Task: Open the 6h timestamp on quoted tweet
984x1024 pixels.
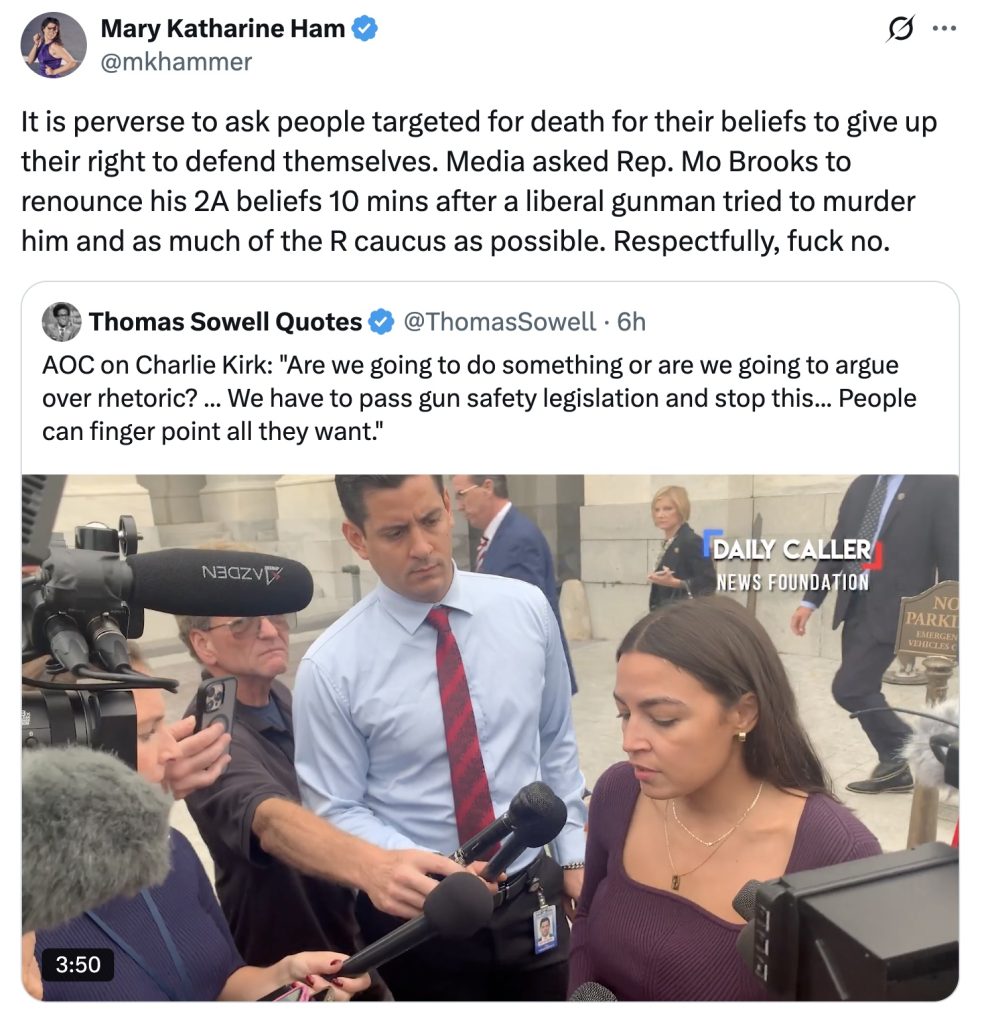Action: click(631, 322)
